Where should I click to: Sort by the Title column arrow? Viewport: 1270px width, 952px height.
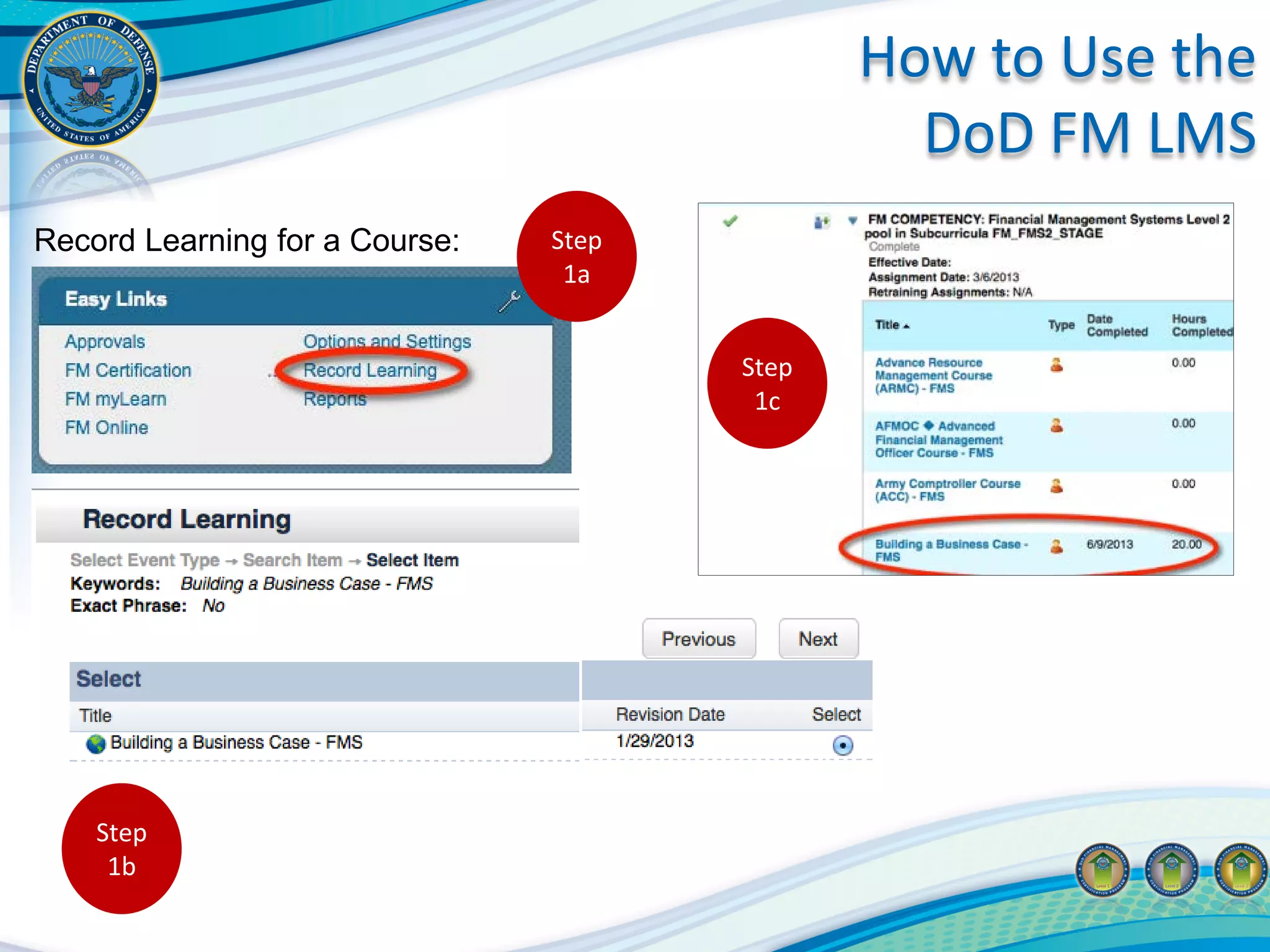(x=906, y=326)
